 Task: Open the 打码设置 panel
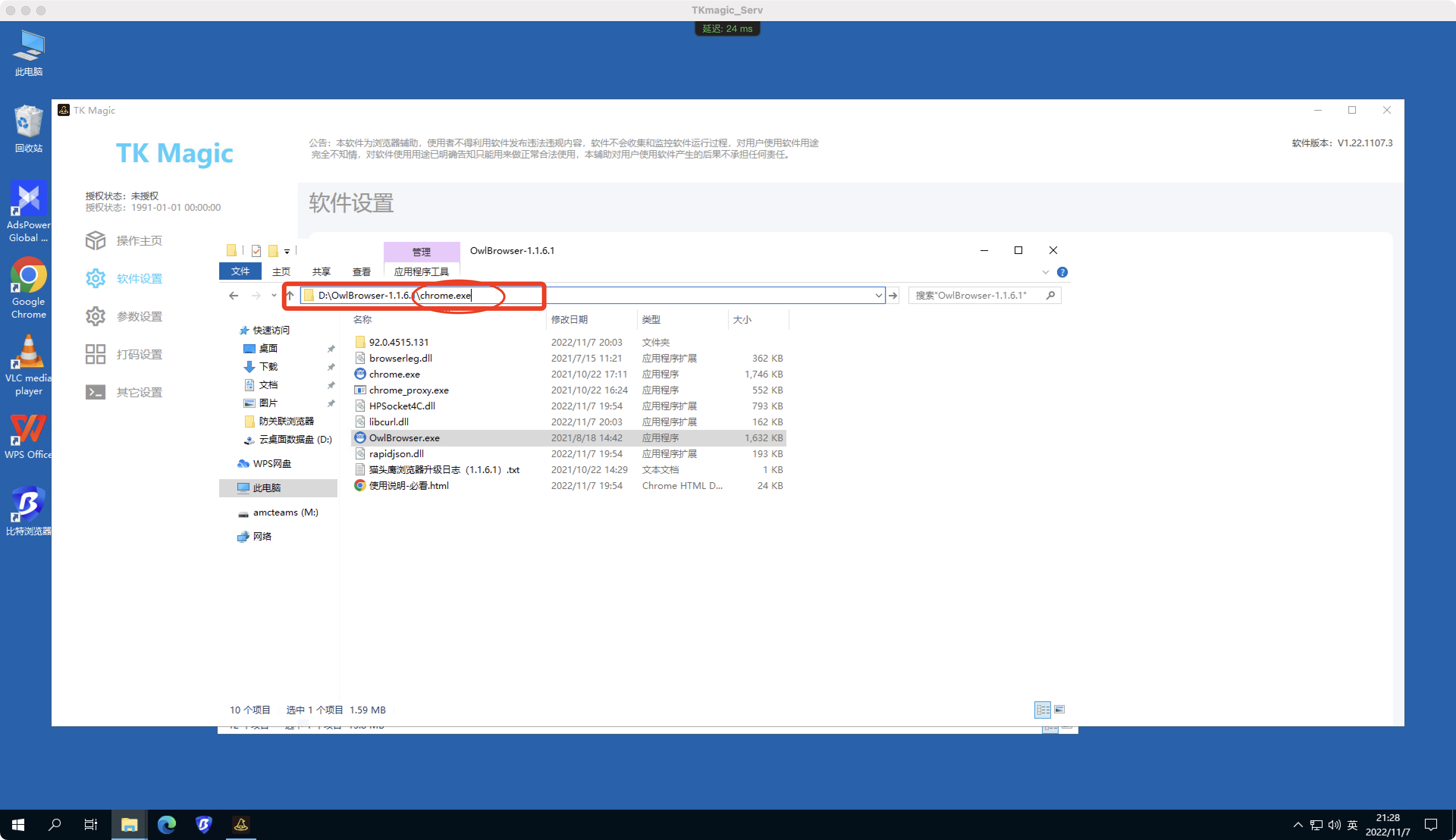coord(140,354)
